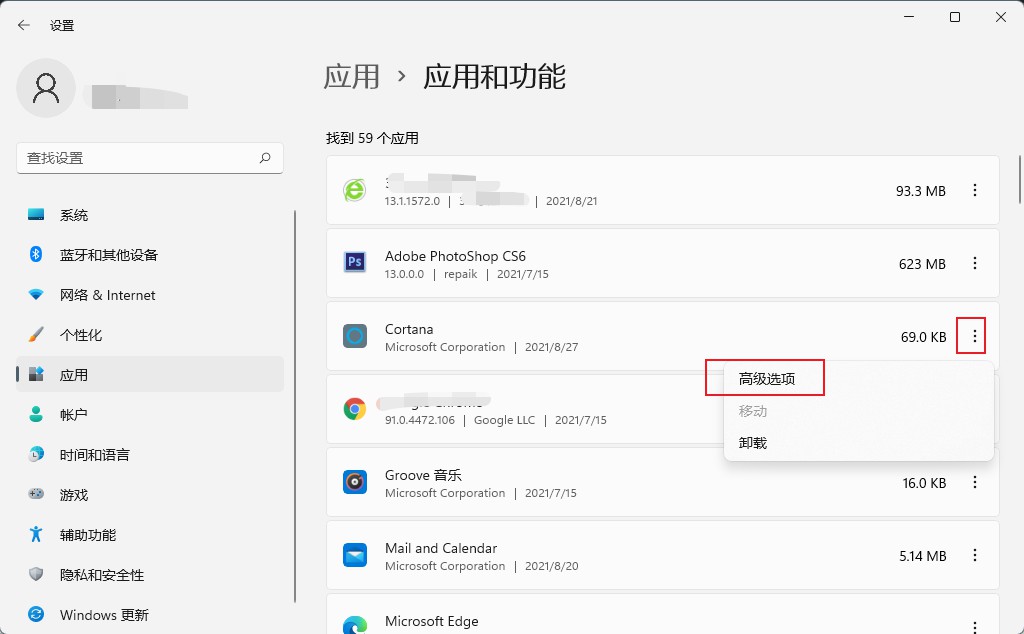Click the Chrome app icon
The width and height of the screenshot is (1024, 634).
(355, 409)
